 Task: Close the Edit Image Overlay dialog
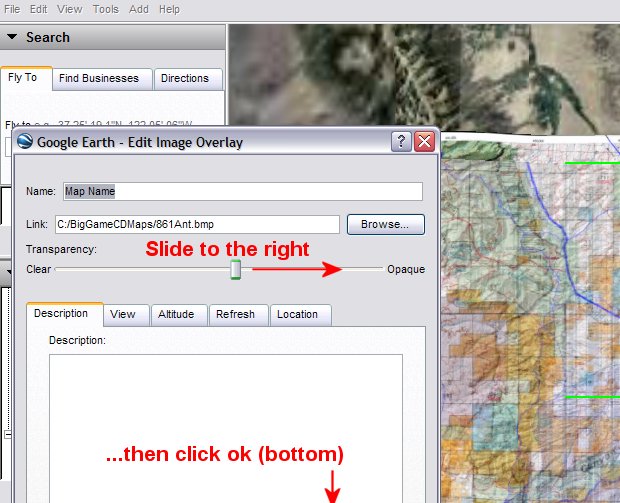424,141
